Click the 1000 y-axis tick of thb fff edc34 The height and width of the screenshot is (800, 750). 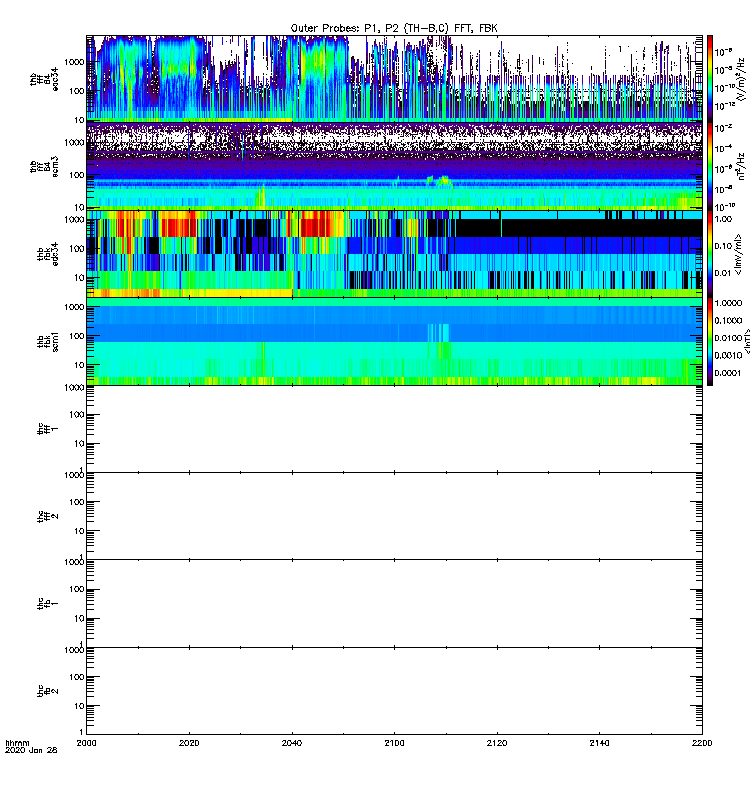point(74,62)
